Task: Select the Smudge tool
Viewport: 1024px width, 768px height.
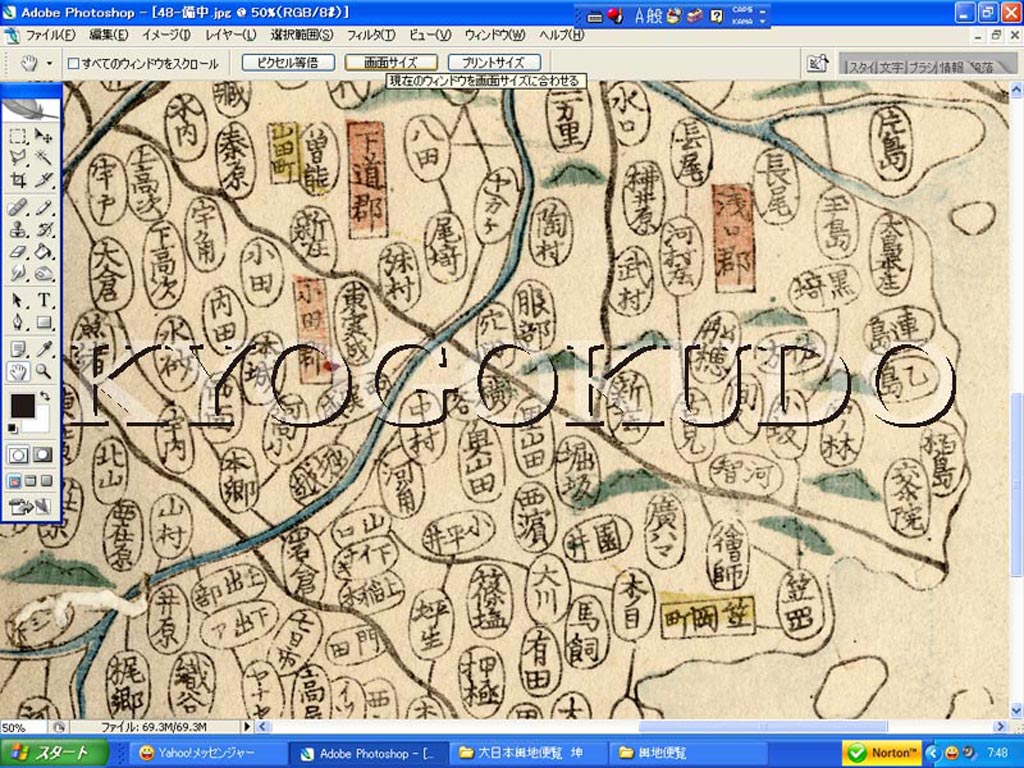Action: (x=18, y=273)
